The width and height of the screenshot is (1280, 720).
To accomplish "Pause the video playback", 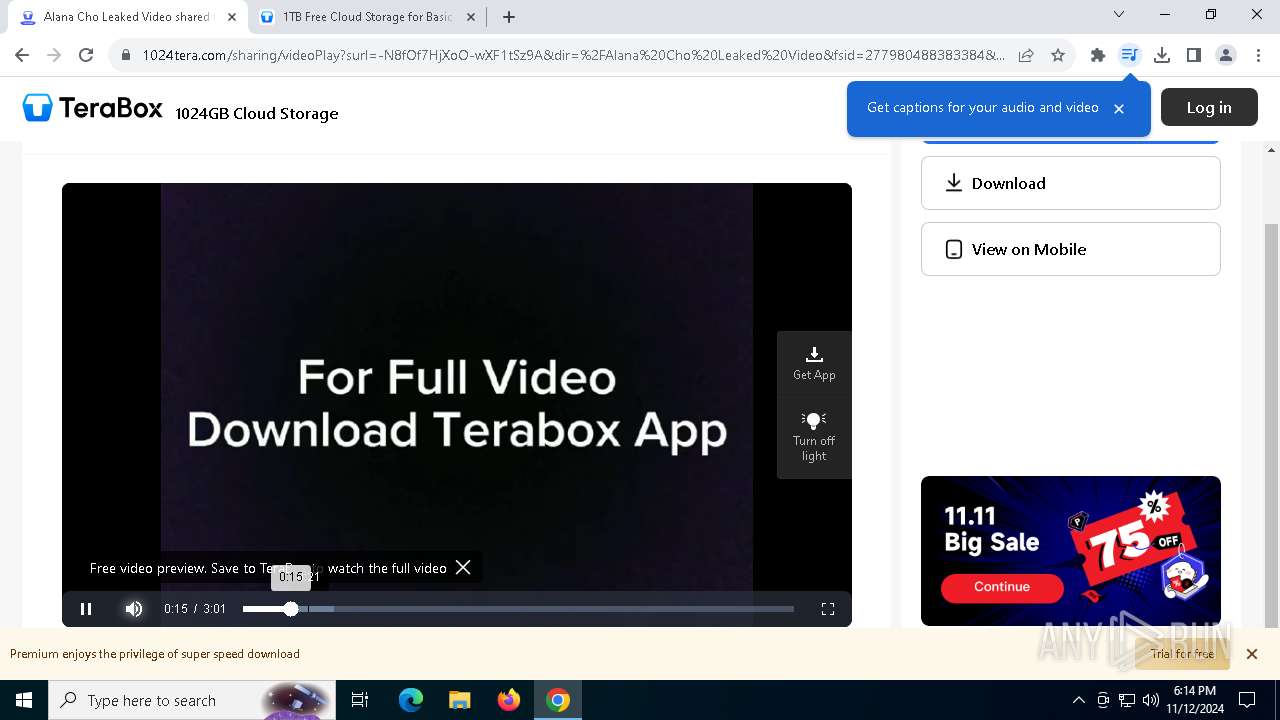I will [x=86, y=609].
